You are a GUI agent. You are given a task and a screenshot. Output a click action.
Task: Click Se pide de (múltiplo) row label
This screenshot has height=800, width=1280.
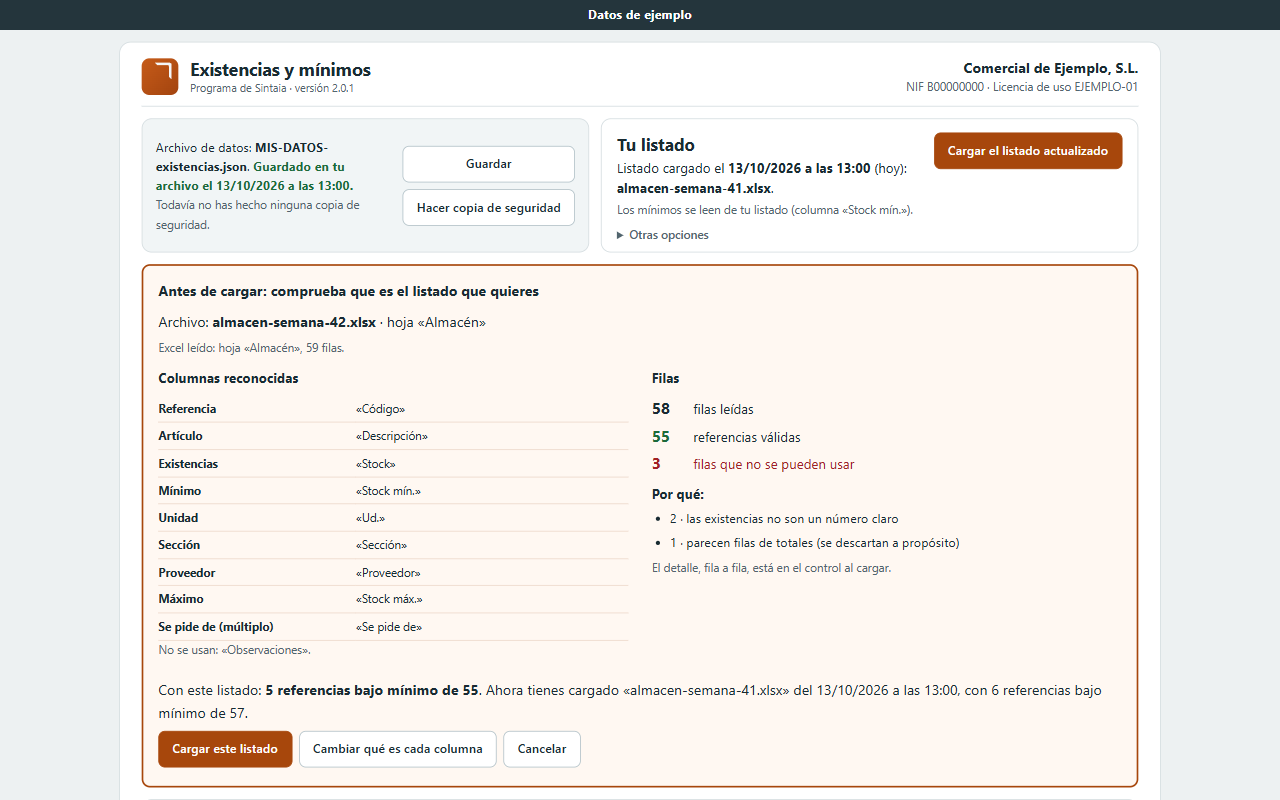(x=216, y=627)
